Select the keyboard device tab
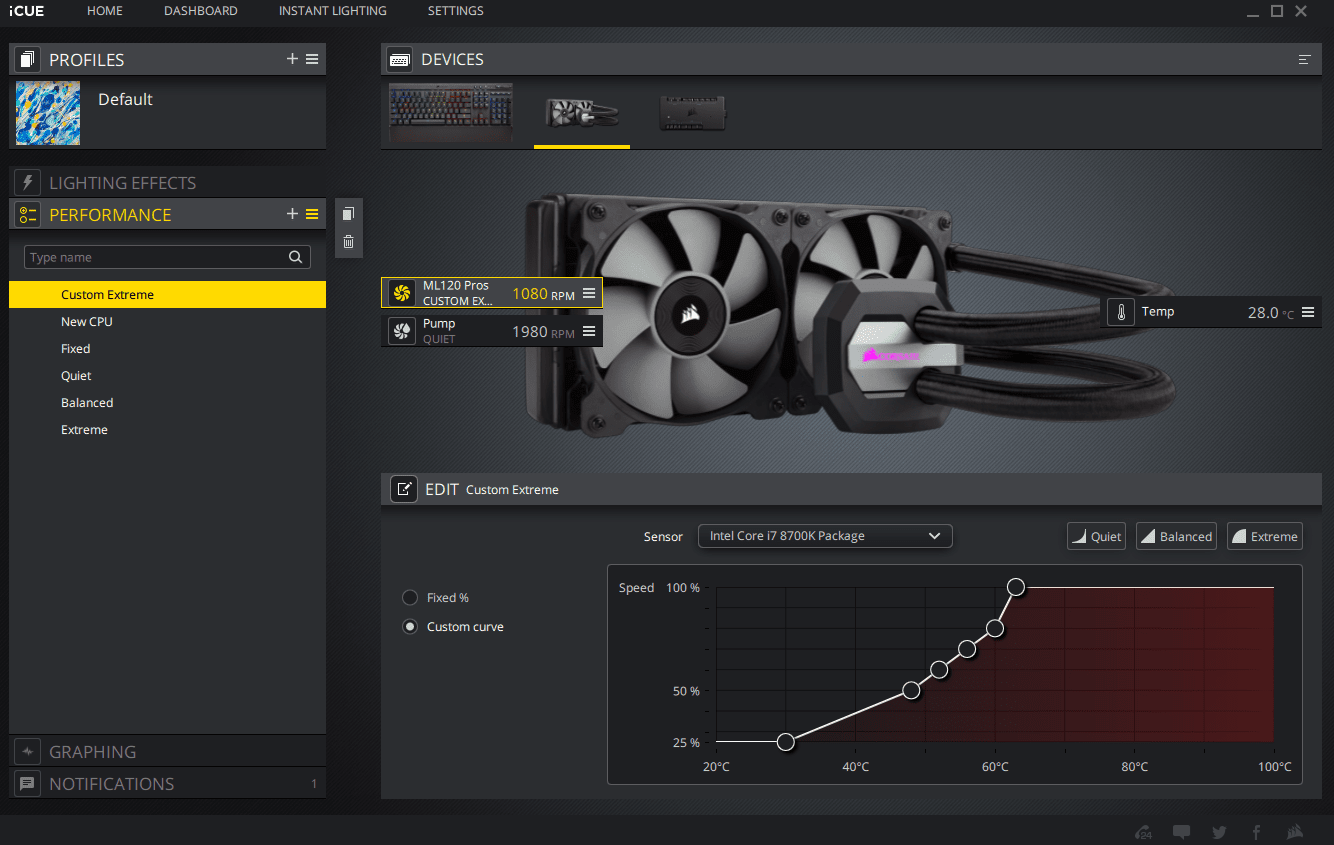The width and height of the screenshot is (1334, 845). click(449, 113)
